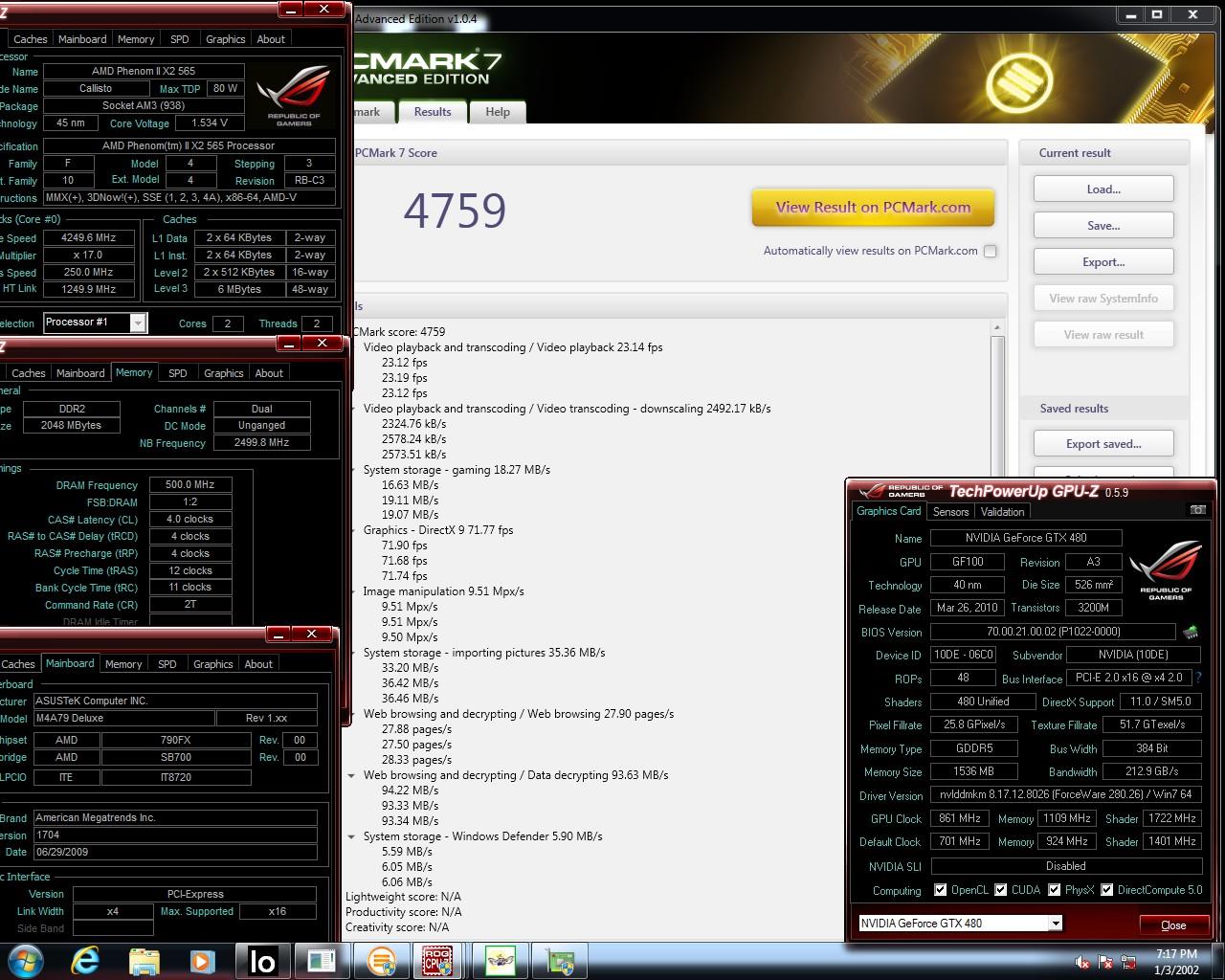Viewport: 1225px width, 980px height.
Task: Click the View raw result button
Action: (x=1103, y=335)
